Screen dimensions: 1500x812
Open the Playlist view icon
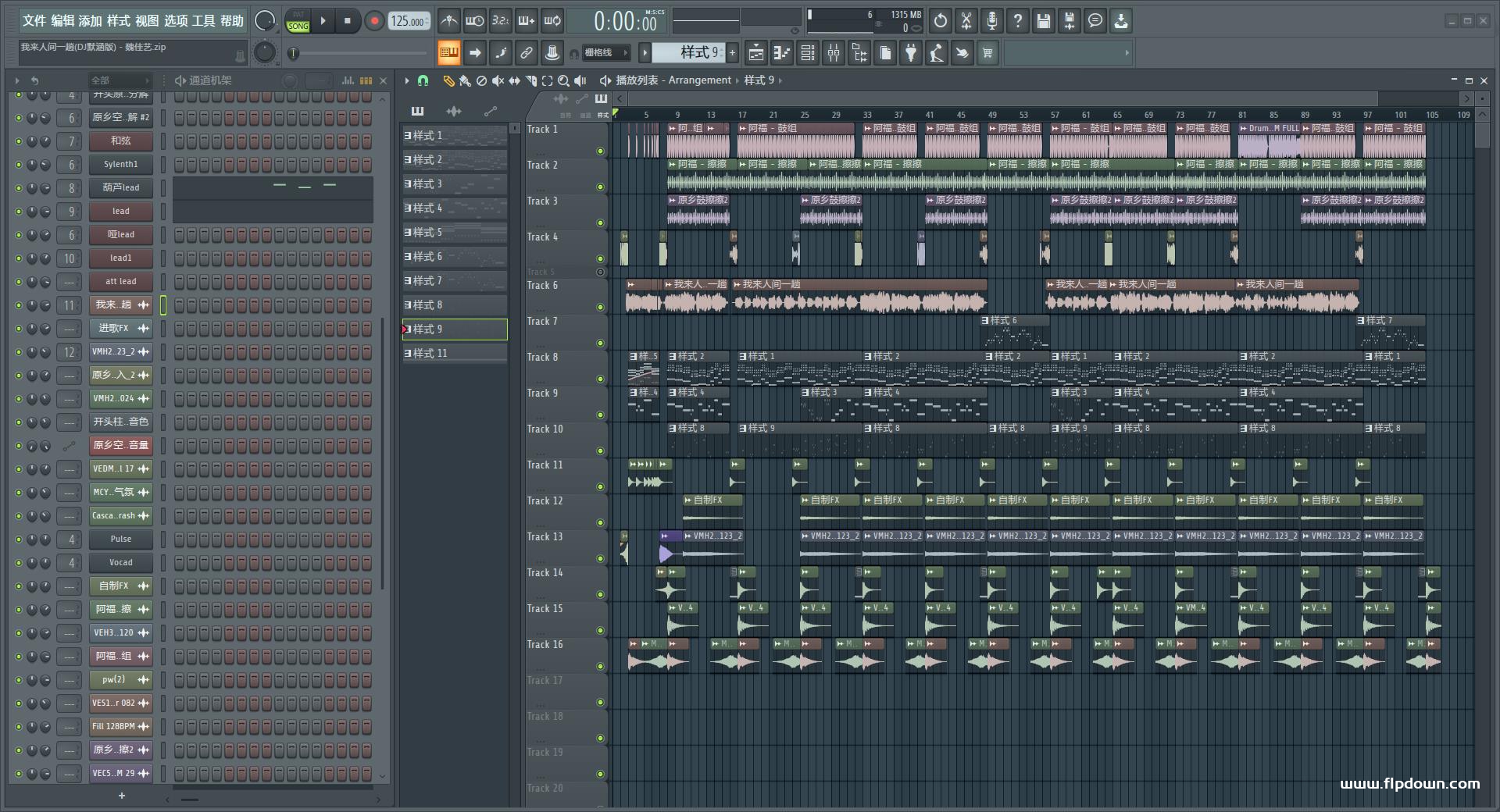[755, 53]
